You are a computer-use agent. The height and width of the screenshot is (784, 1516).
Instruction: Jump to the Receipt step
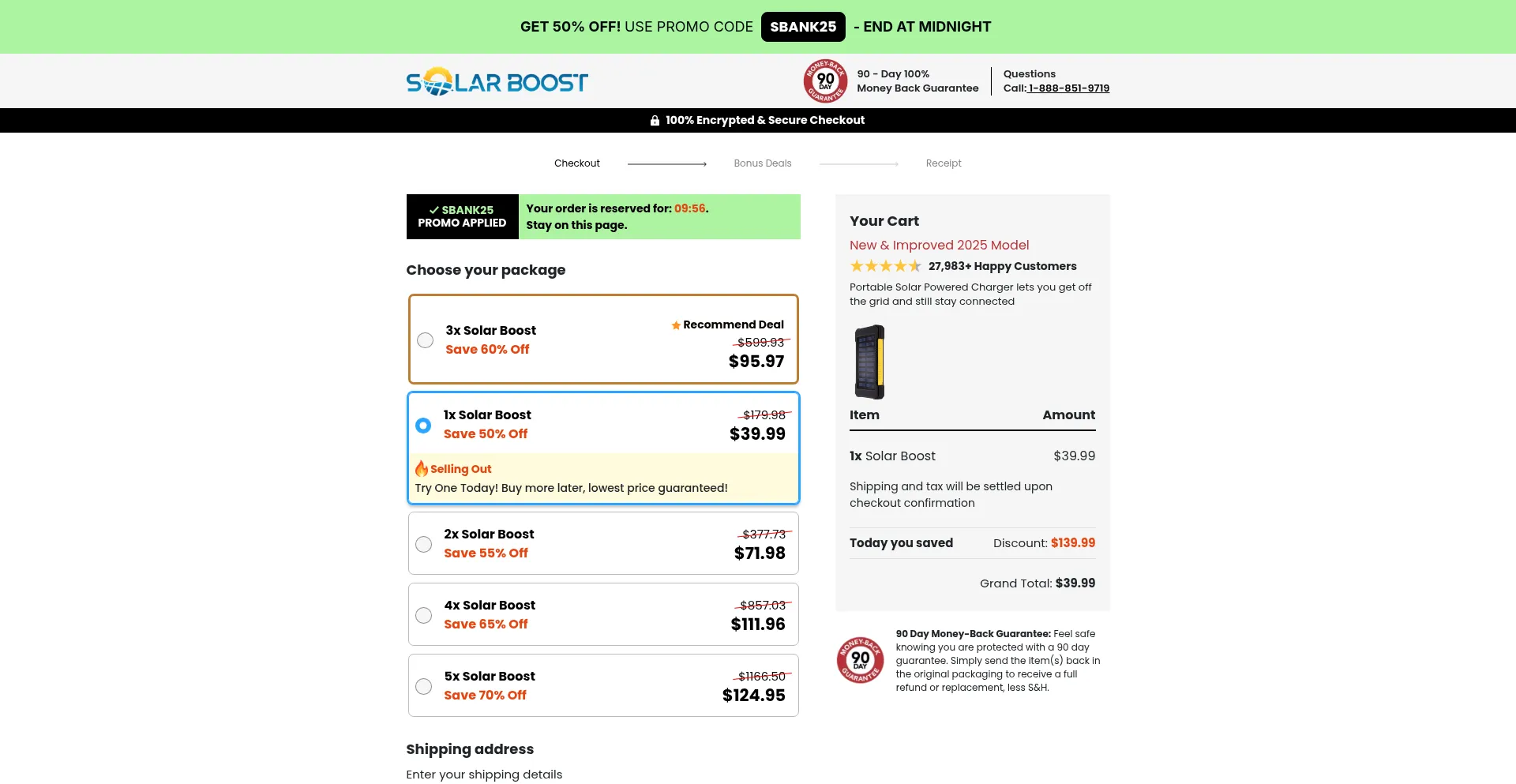944,163
